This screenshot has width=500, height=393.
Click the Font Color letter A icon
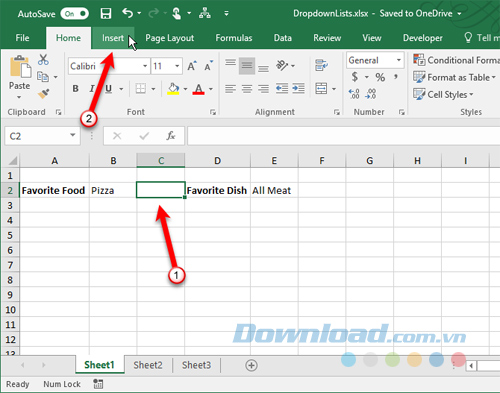pos(199,89)
